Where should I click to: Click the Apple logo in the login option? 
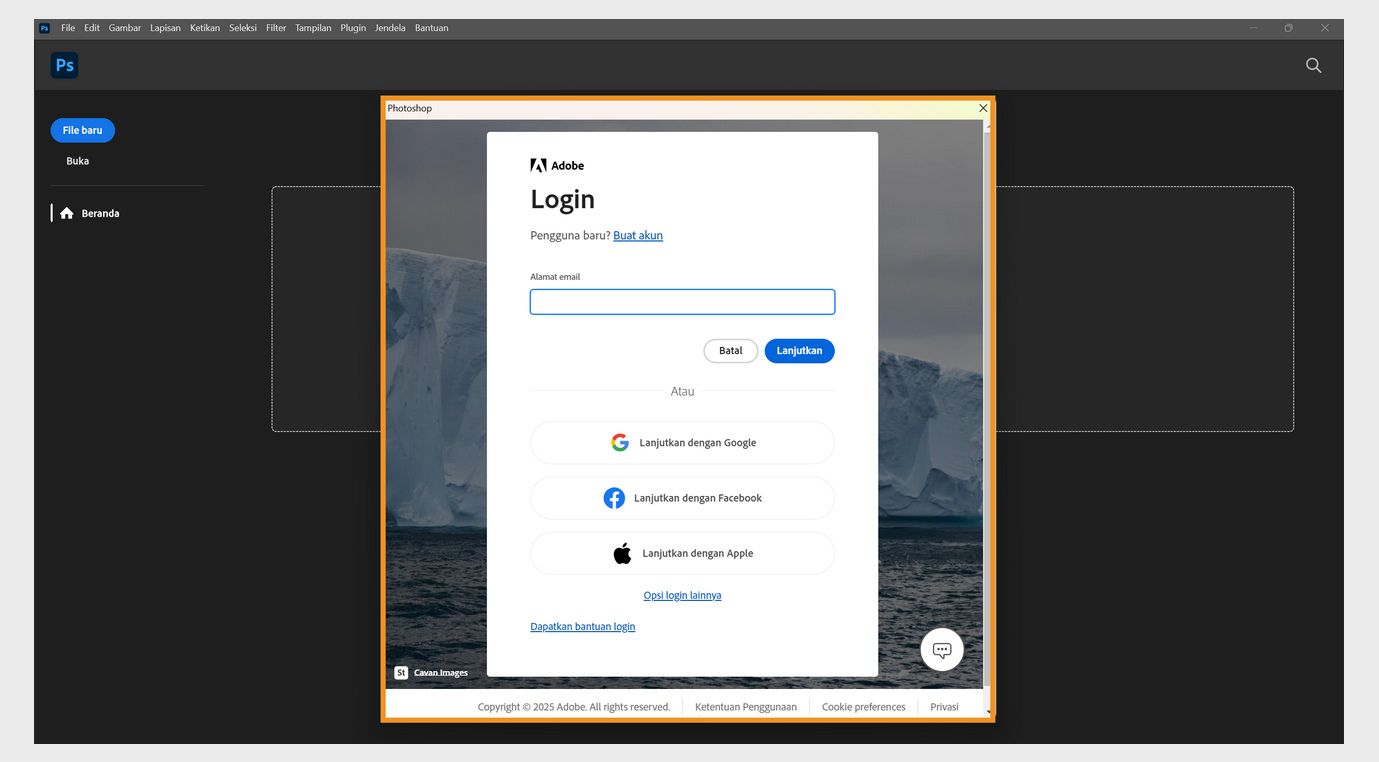point(622,551)
